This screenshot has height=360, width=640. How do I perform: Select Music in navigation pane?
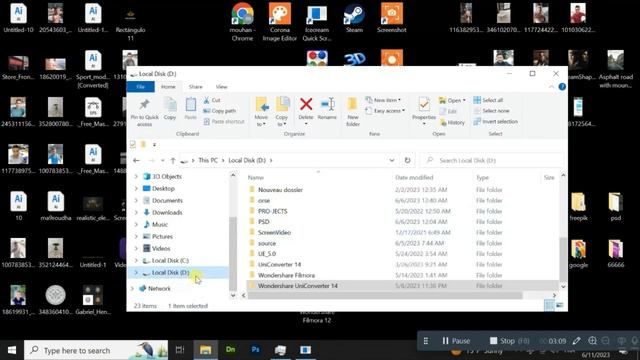[160, 224]
